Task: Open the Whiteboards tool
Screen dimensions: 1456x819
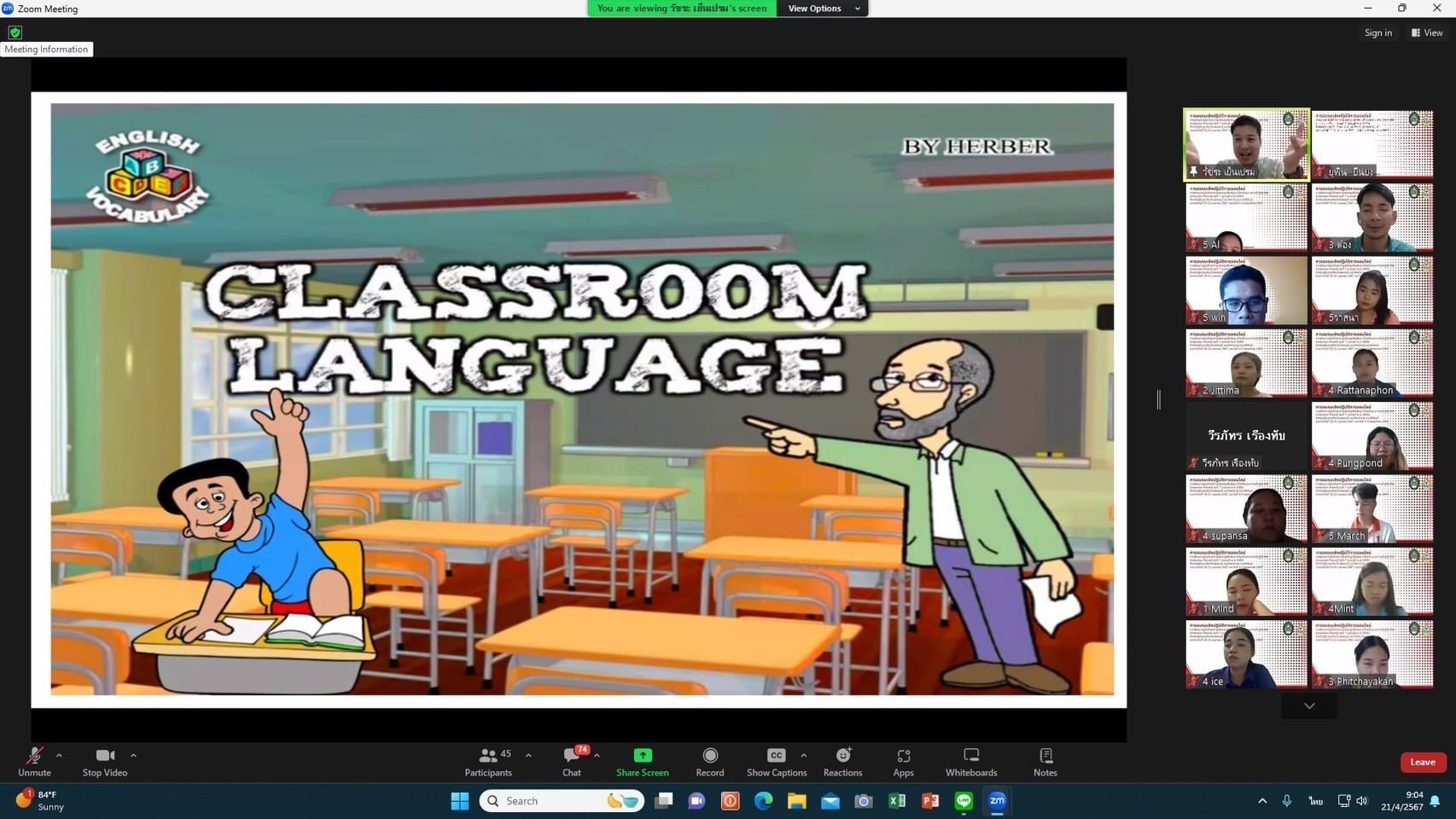Action: [970, 757]
